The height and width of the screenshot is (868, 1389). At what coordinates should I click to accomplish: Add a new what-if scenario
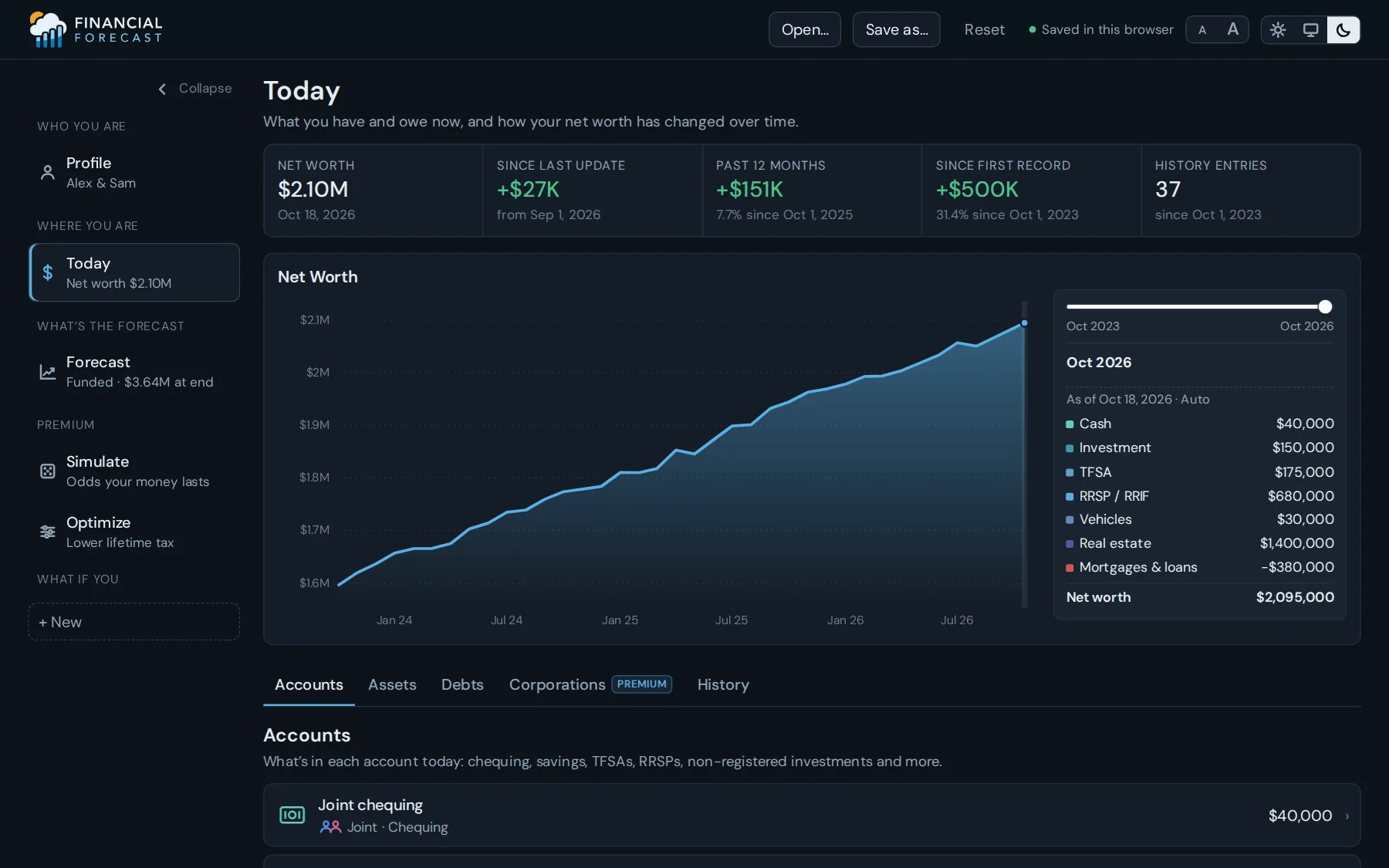134,622
